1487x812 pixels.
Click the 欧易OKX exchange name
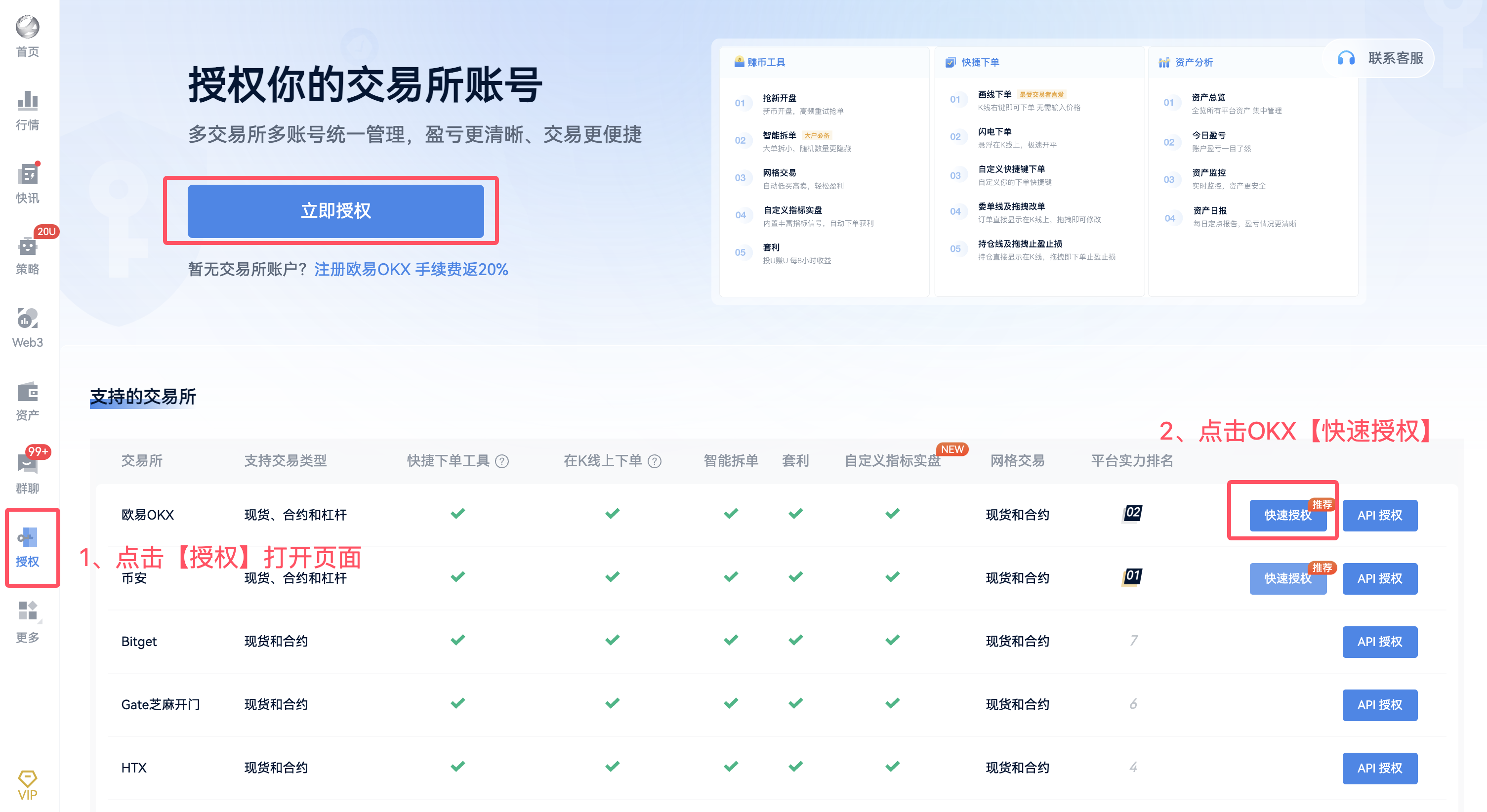coord(148,515)
